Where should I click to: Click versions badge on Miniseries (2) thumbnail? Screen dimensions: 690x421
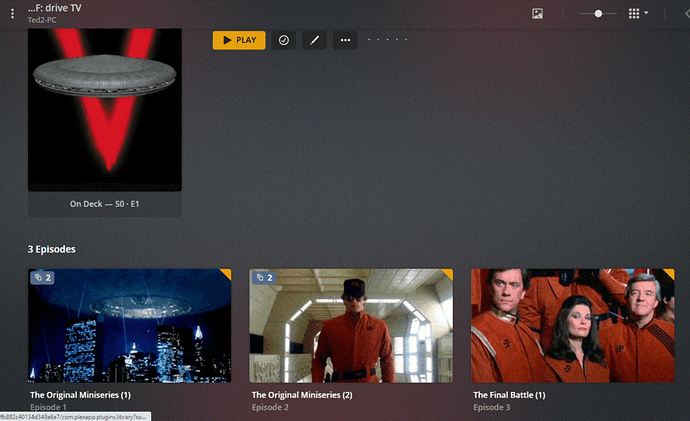pyautogui.click(x=264, y=278)
